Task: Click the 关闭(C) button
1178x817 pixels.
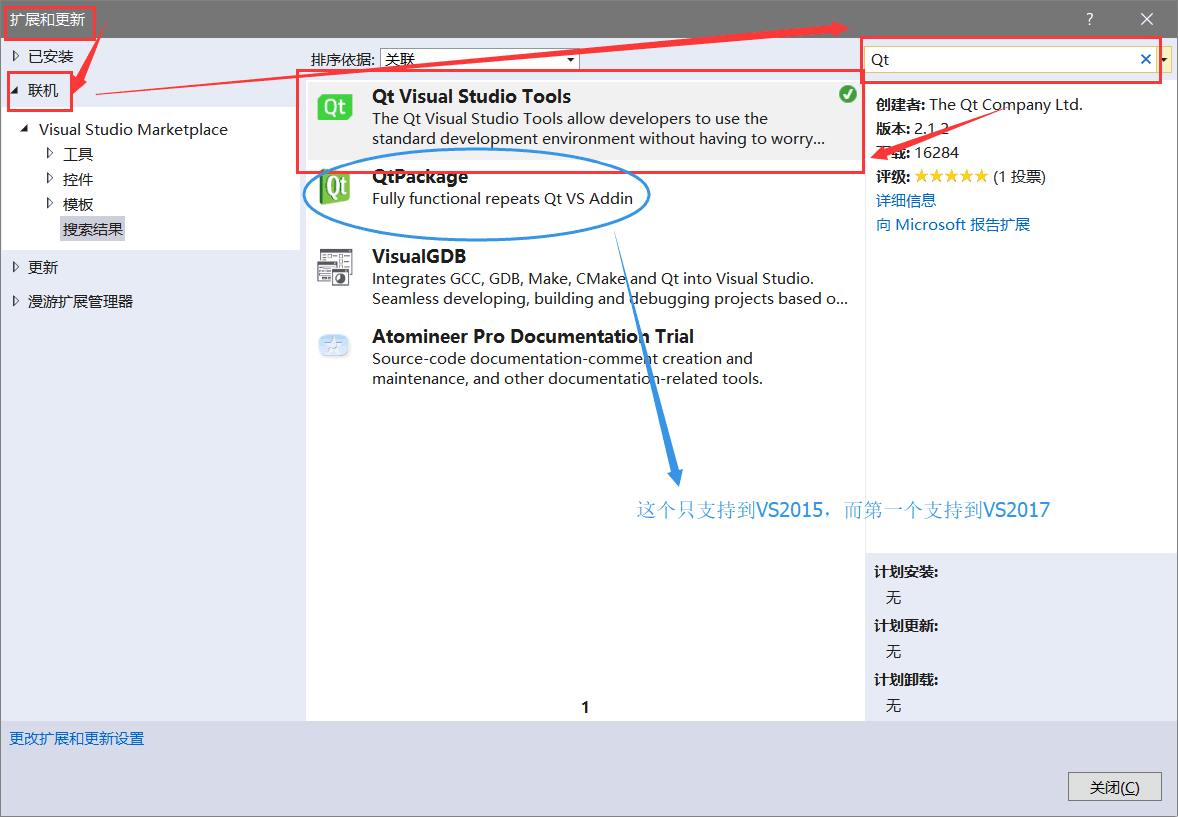Action: coord(1114,787)
